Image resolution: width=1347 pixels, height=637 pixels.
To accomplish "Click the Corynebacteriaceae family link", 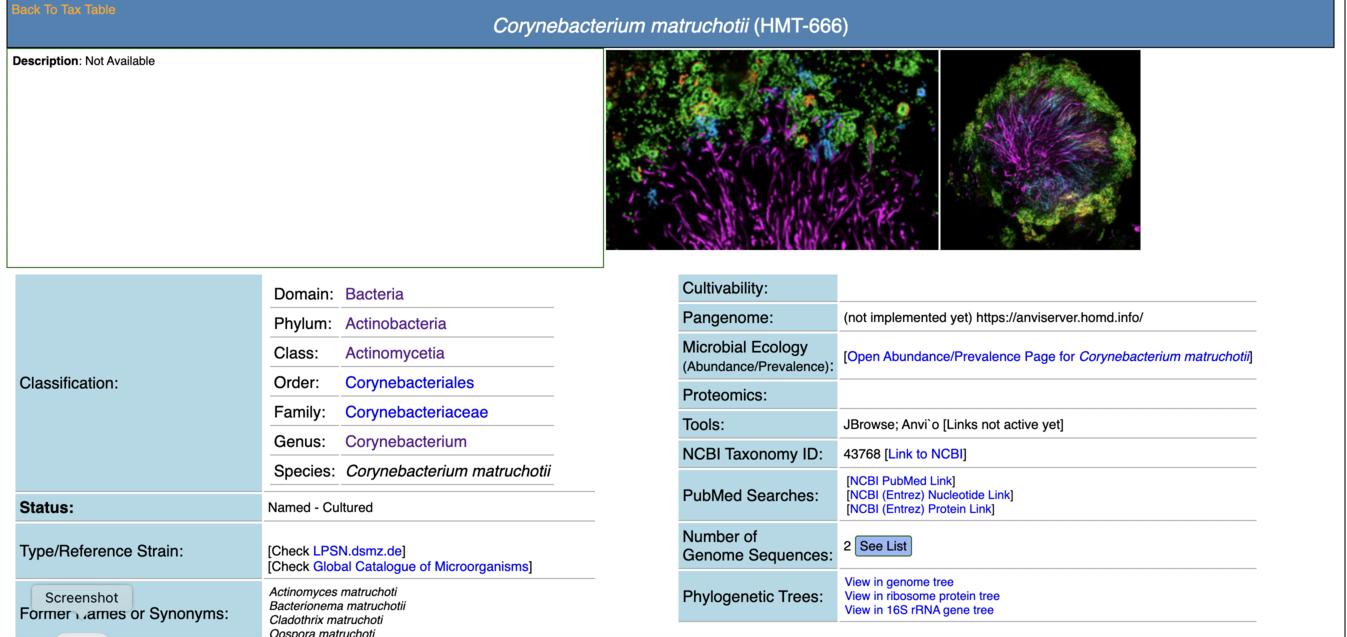I will 416,412.
